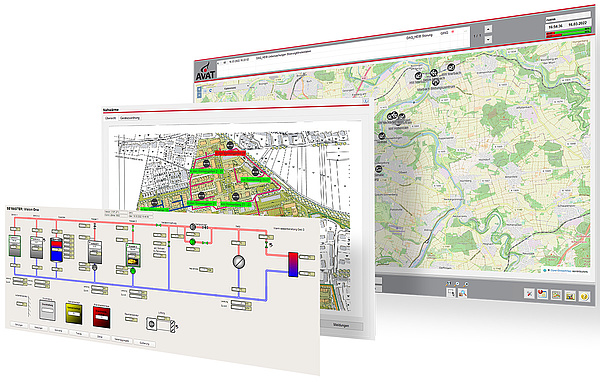Select the search magnifier with toolbox icon

coord(463,293)
